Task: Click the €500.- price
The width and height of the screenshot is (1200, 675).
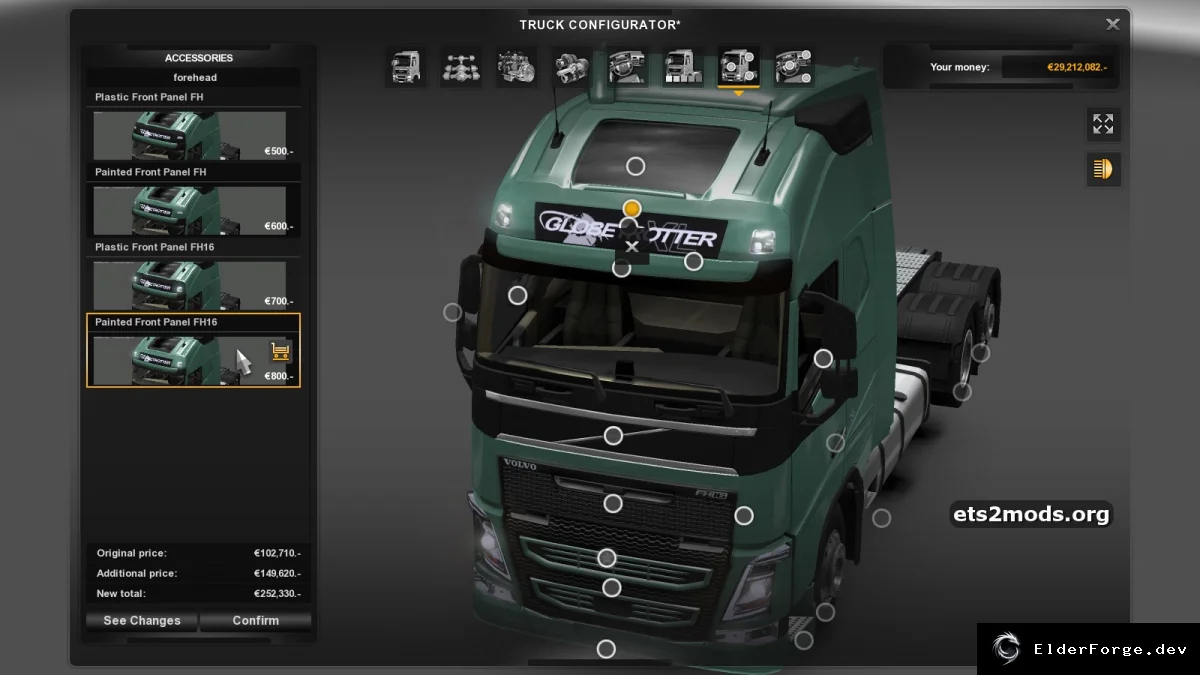Action: click(279, 152)
